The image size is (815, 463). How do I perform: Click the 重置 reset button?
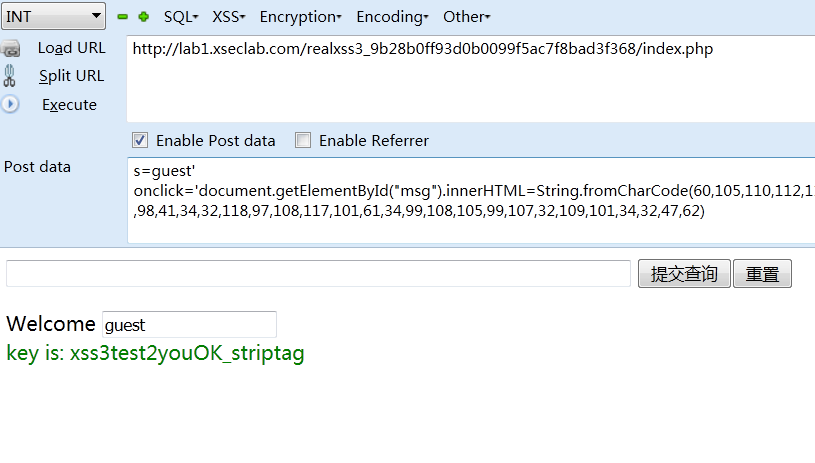tap(762, 273)
